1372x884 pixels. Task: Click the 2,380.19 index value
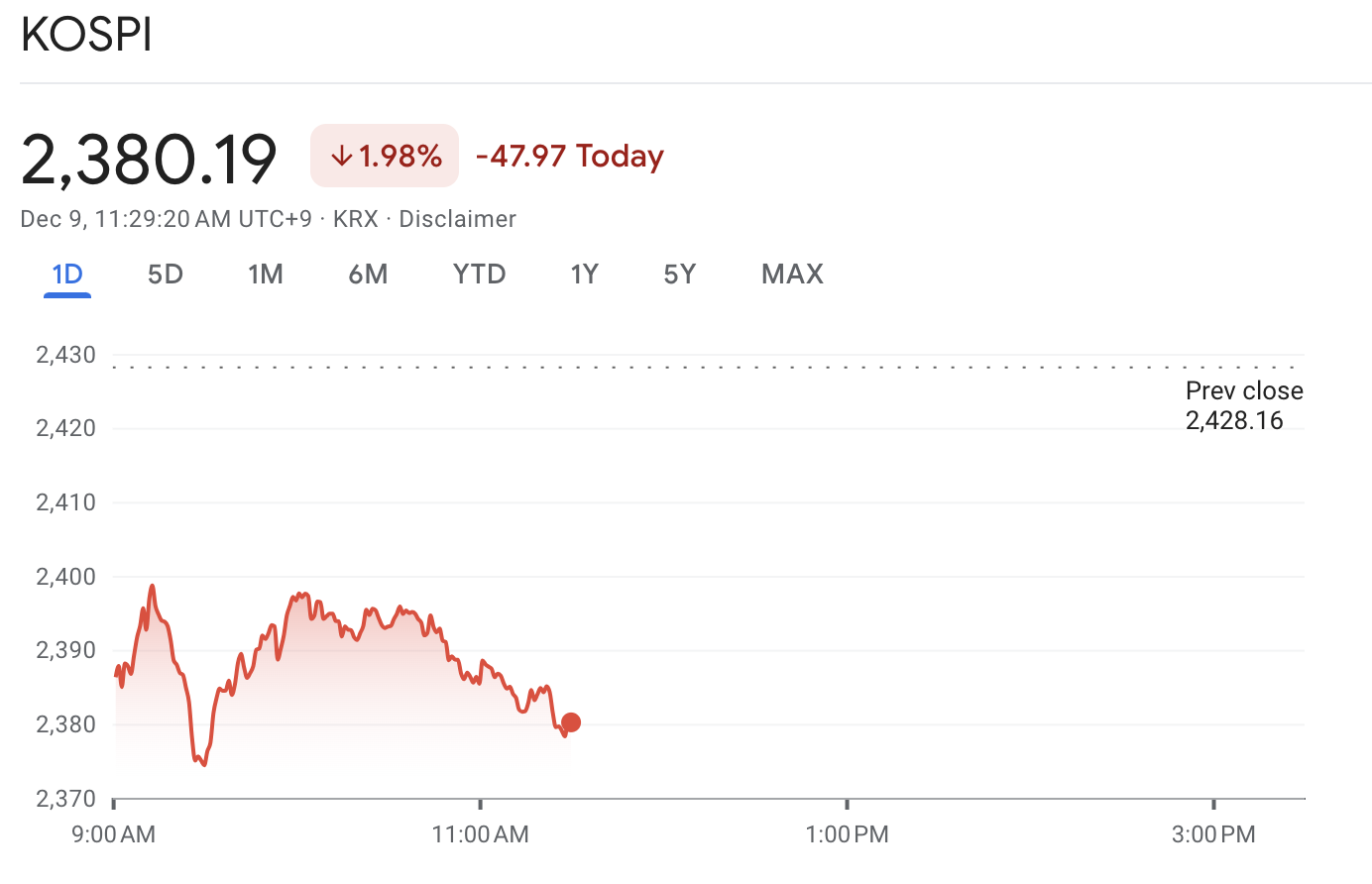click(149, 159)
